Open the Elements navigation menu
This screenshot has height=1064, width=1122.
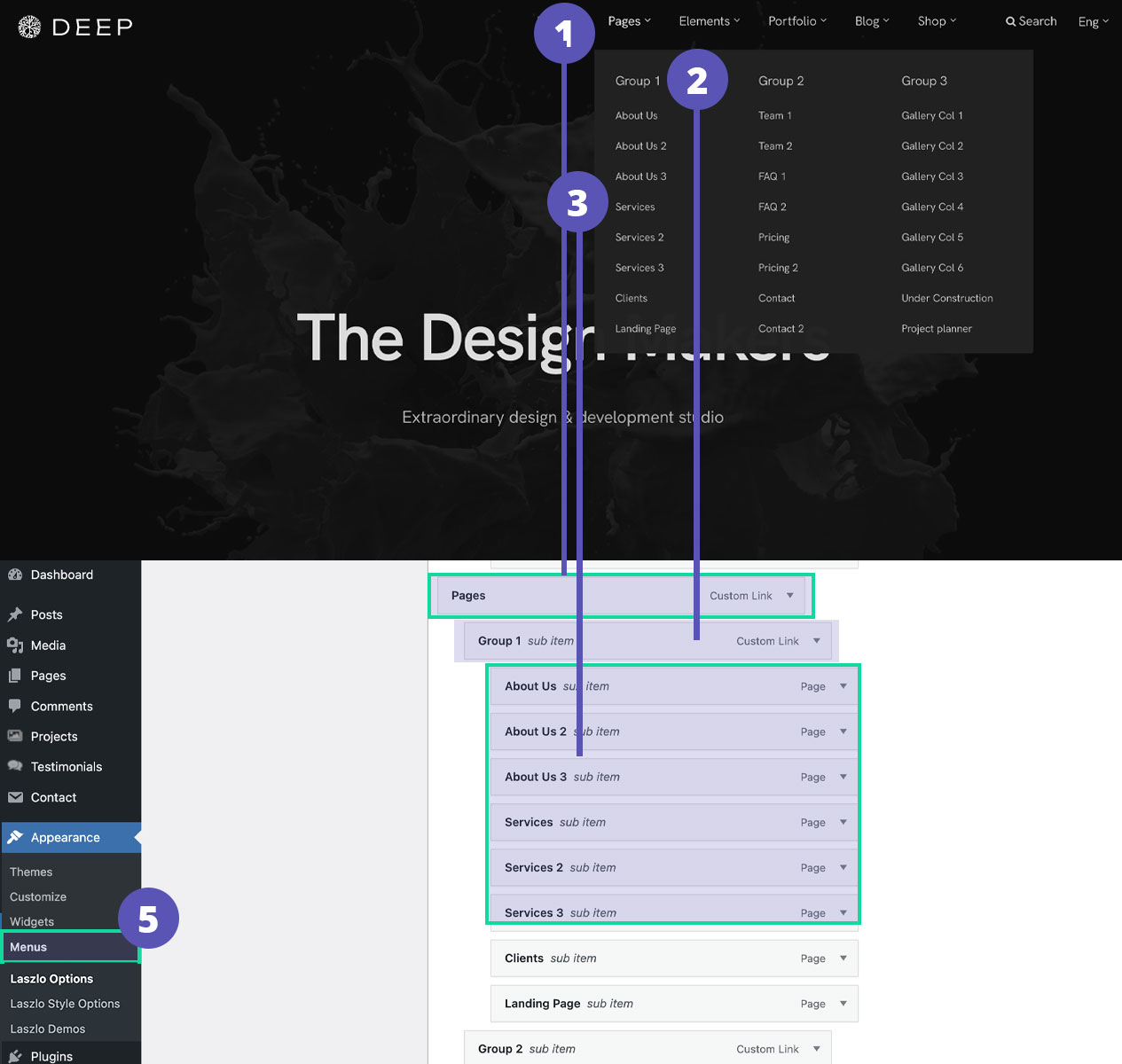[x=709, y=21]
